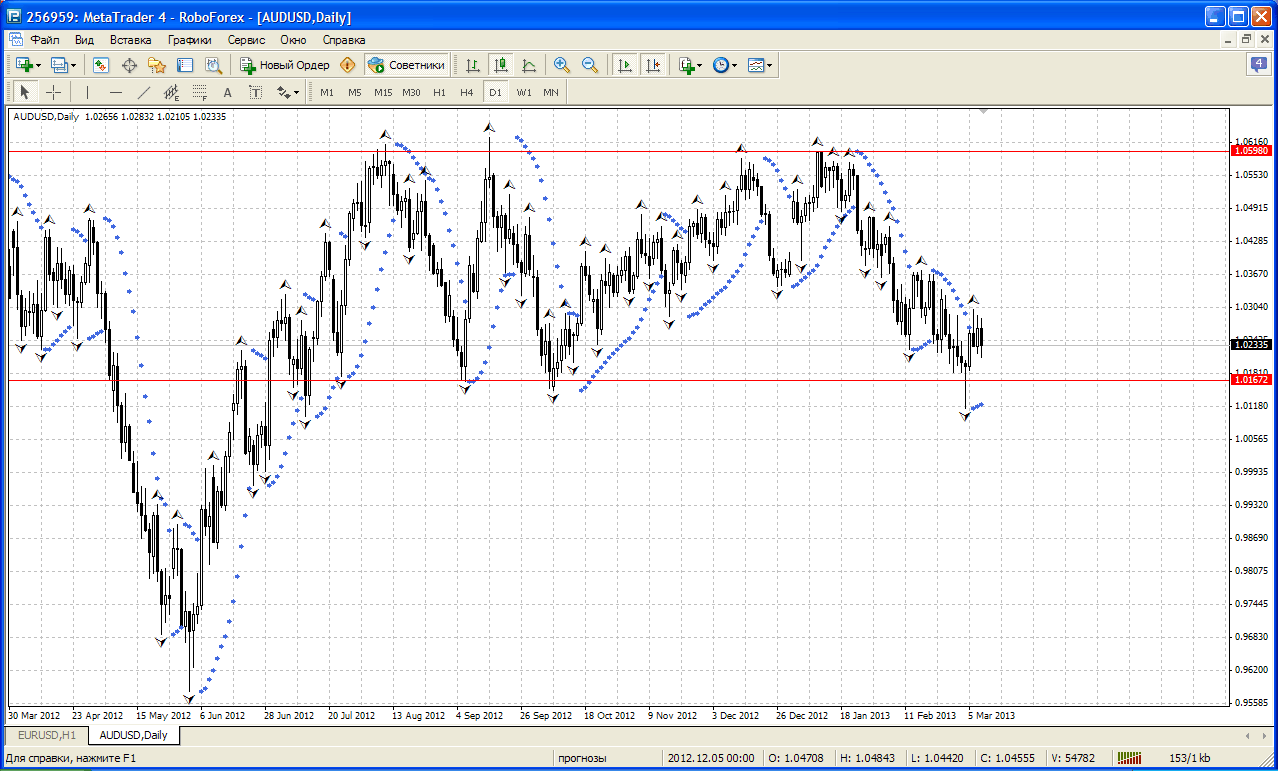Zoom in on the chart

562,65
